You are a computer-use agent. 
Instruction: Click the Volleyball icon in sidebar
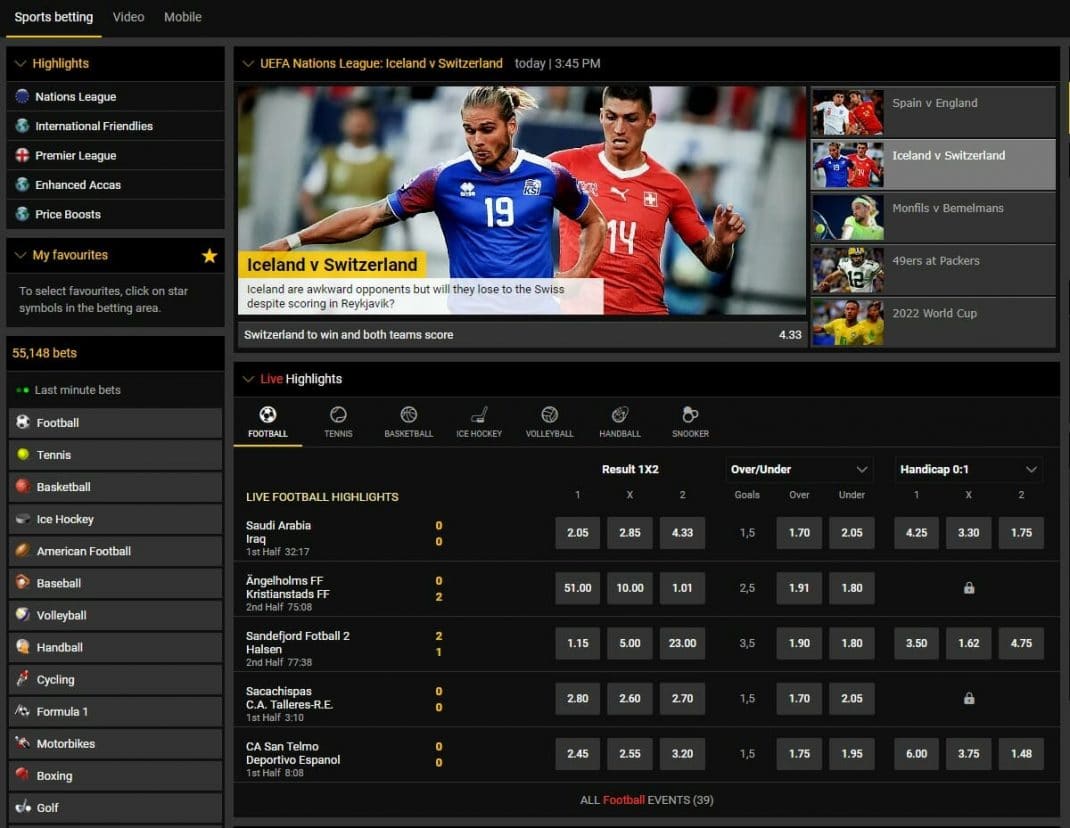[x=23, y=614]
